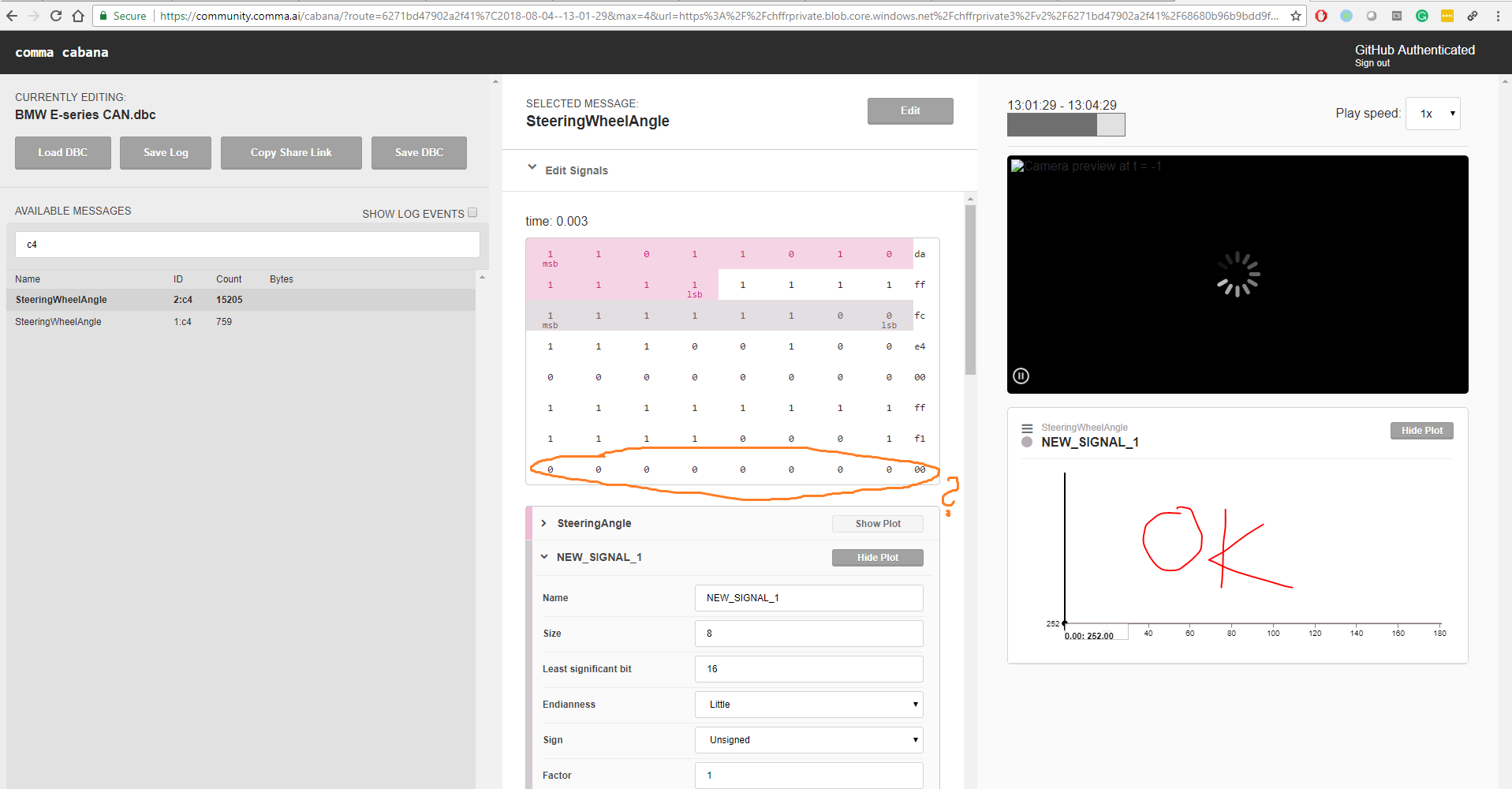Enable the SHOW LOG EVENTS checkbox
The width and height of the screenshot is (1512, 789).
(472, 211)
